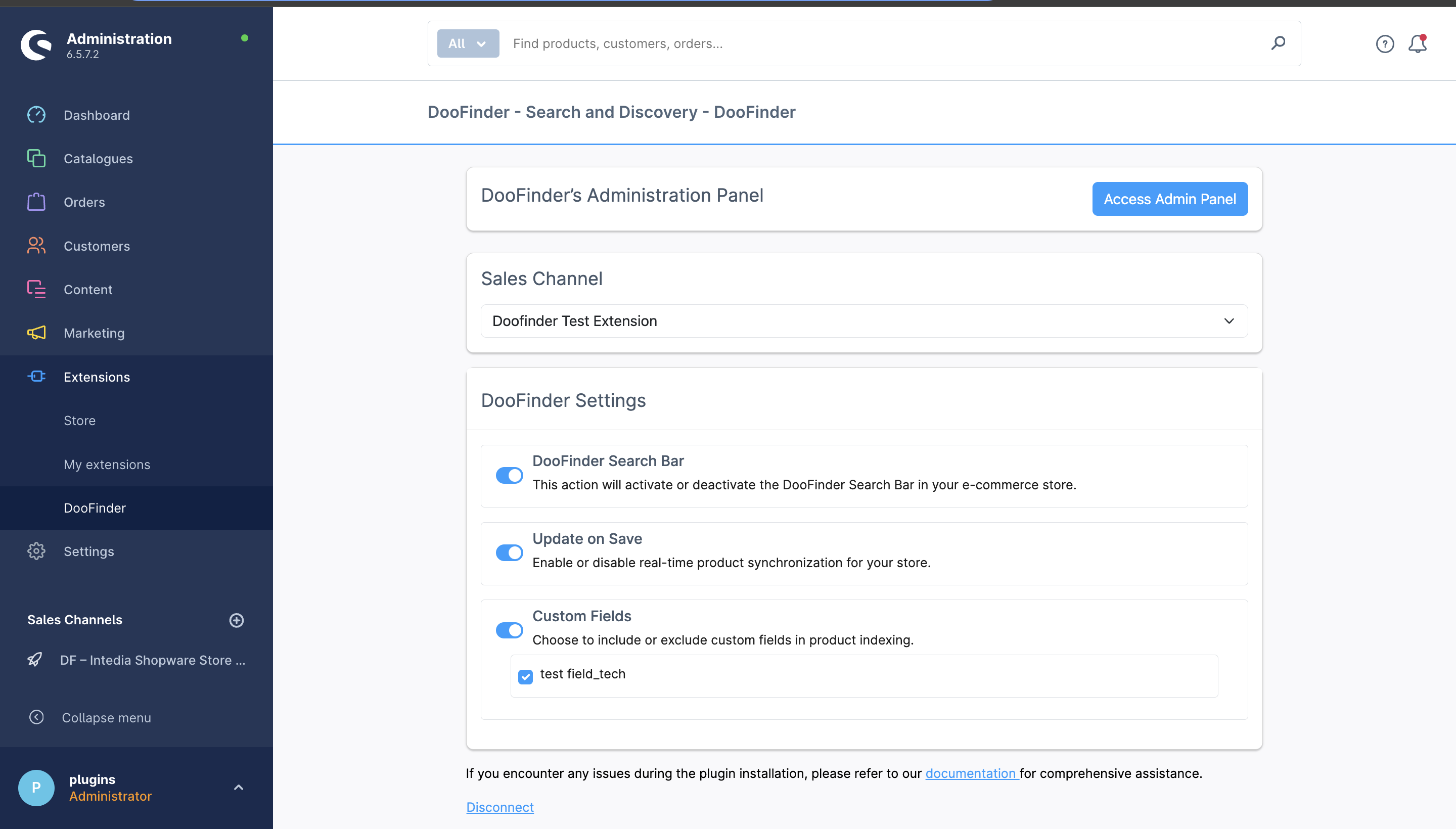Screen dimensions: 1456x829
Task: Open the All search filter dropdown
Action: point(468,43)
